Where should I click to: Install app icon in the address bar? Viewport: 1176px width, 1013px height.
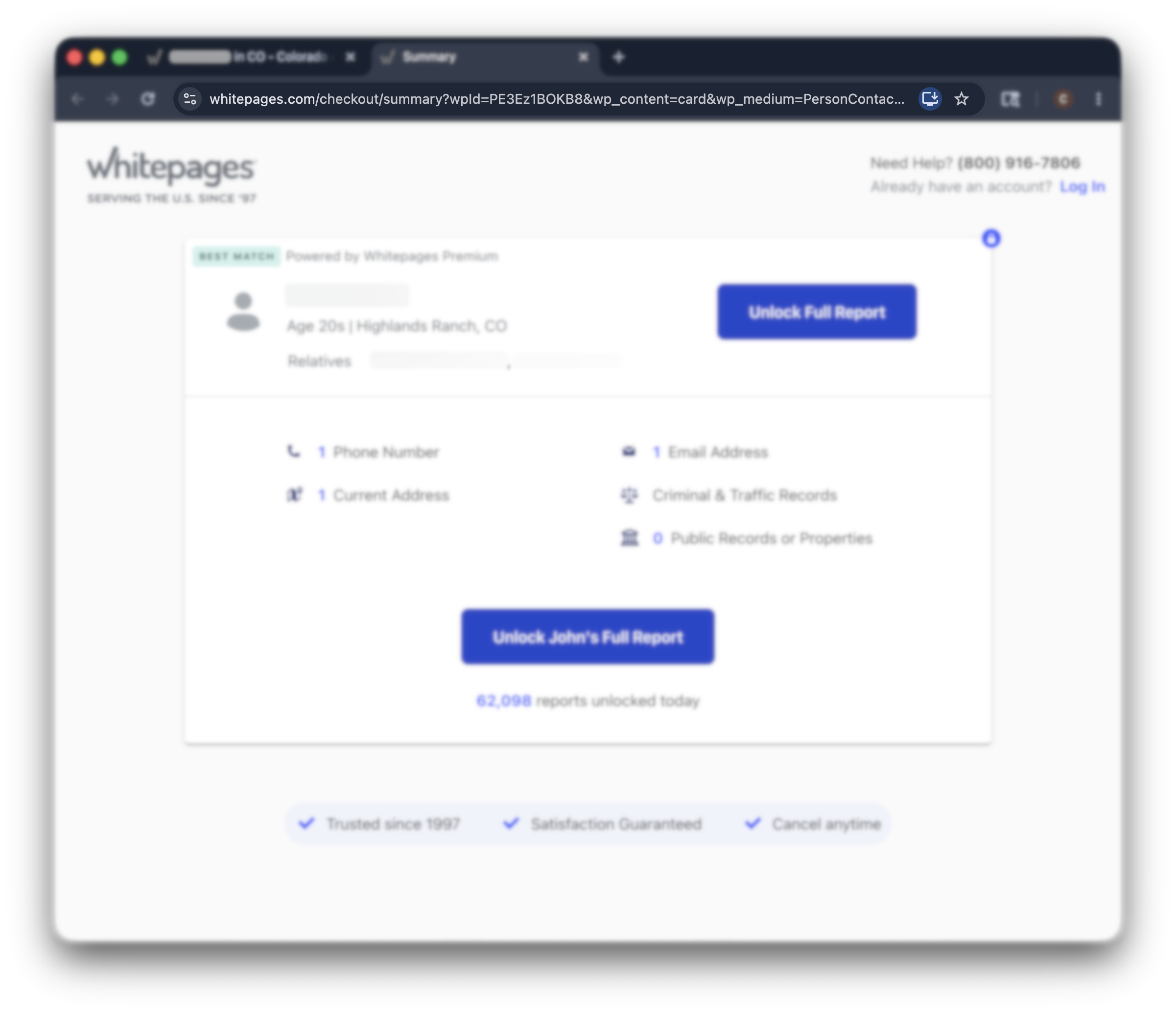[930, 99]
